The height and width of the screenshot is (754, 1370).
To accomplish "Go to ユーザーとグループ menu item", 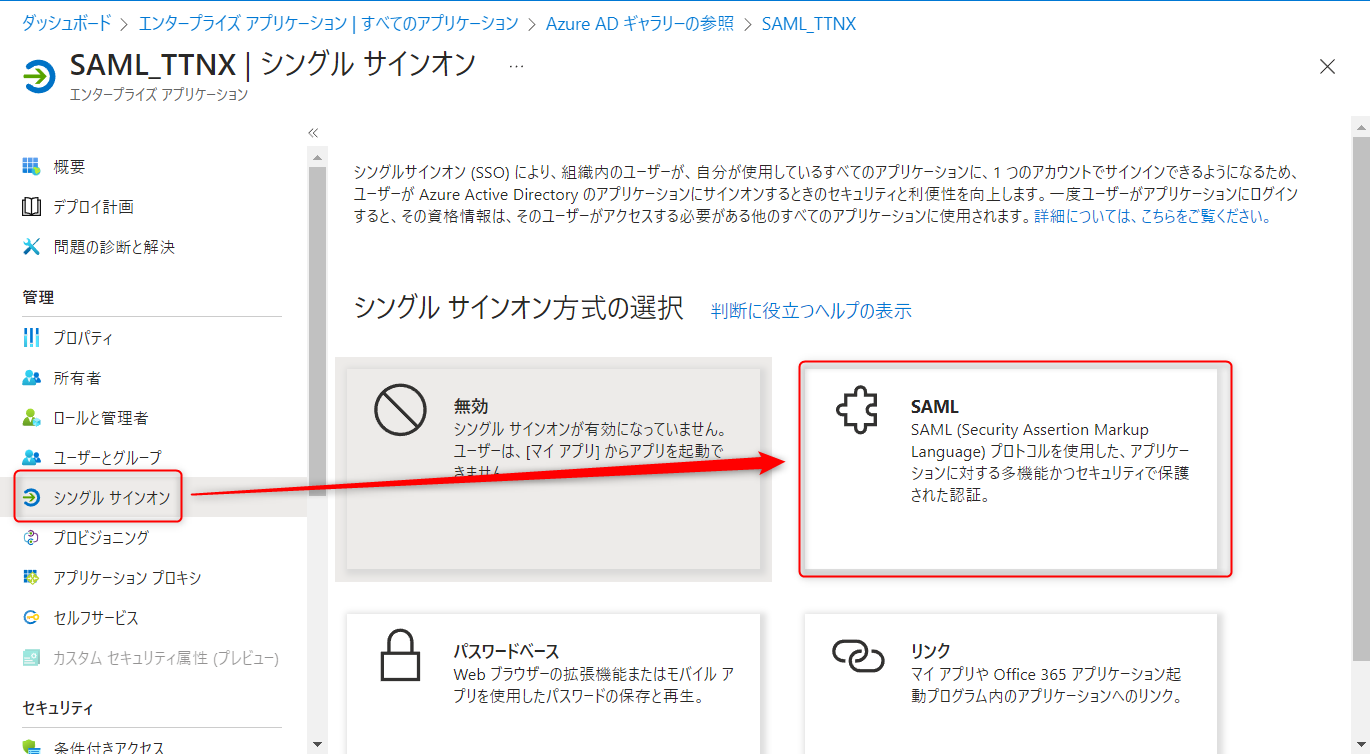I will coord(107,458).
